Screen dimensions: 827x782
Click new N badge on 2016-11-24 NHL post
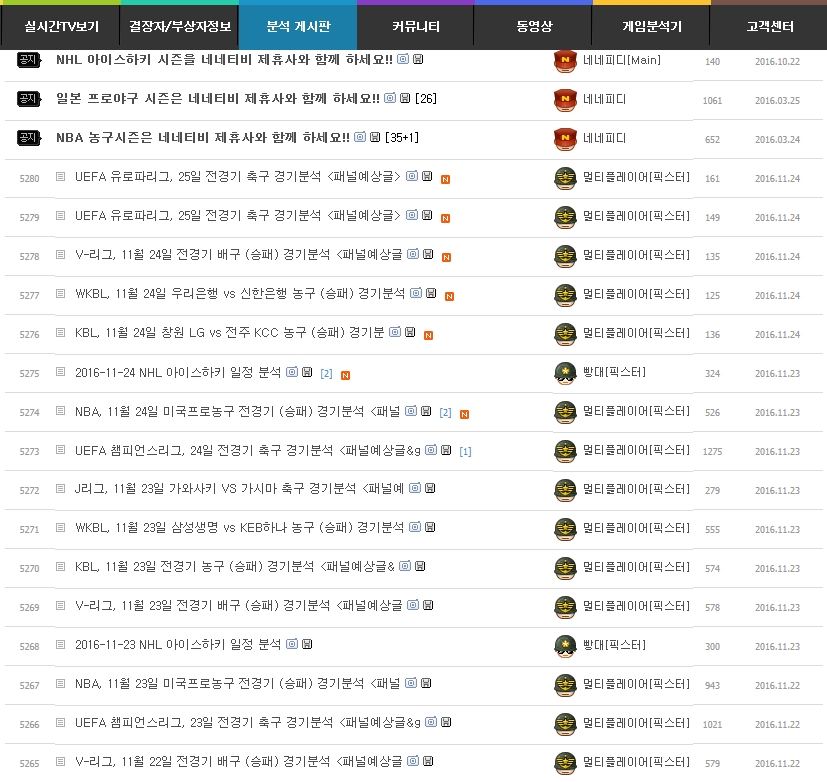click(x=345, y=375)
